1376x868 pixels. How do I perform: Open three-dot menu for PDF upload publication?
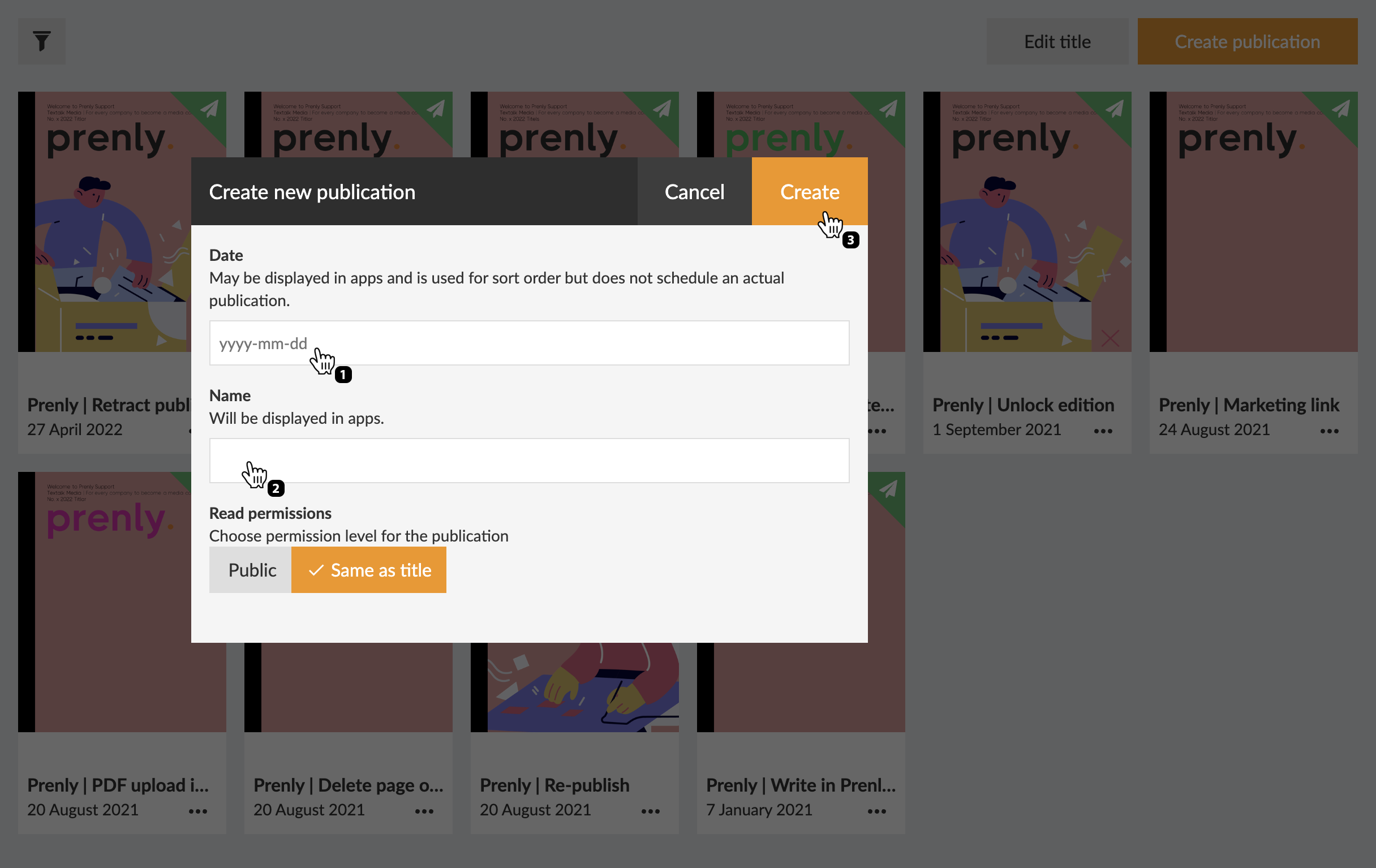197,811
